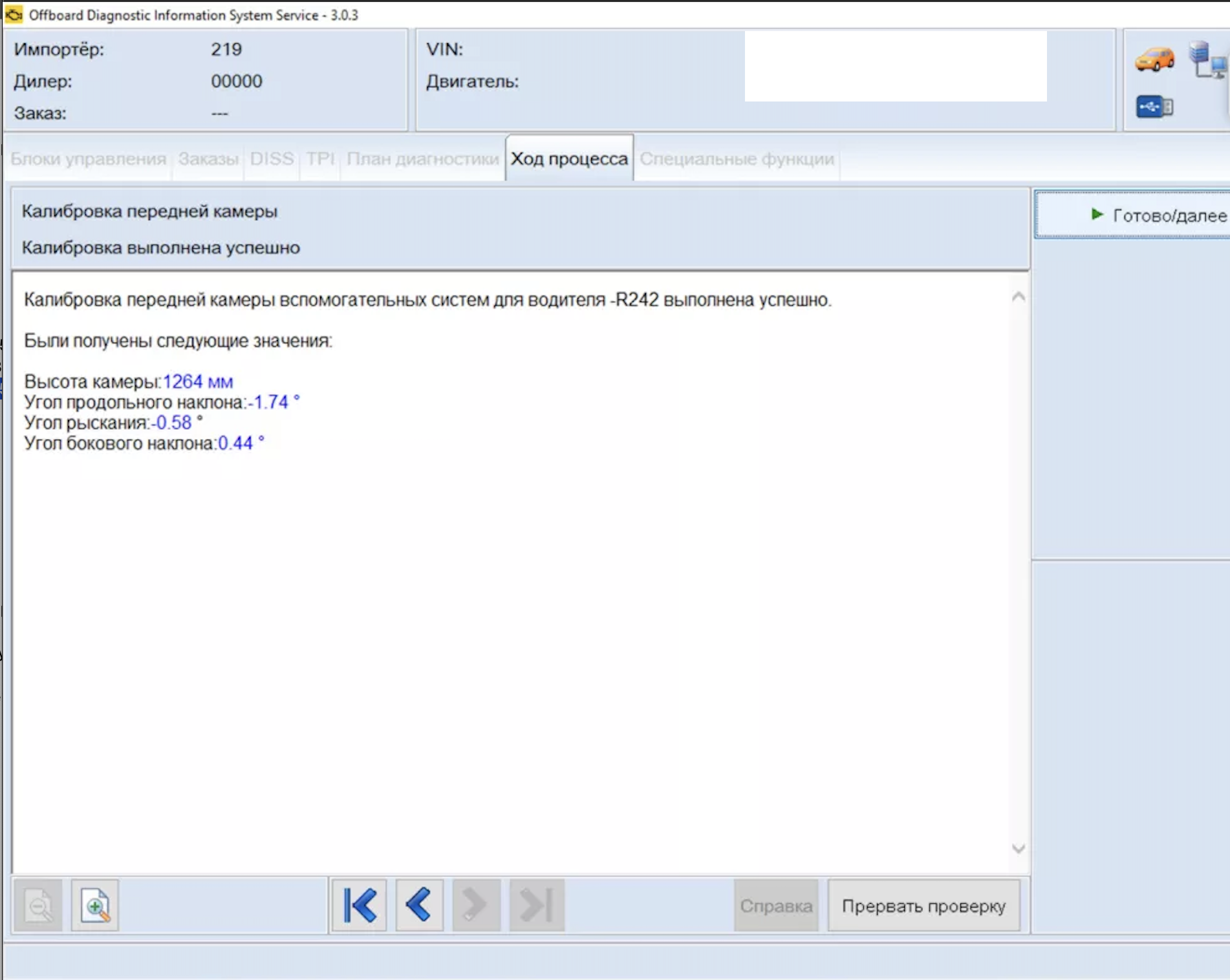This screenshot has height=980, width=1230.
Task: Jump to first step arrow button
Action: (360, 905)
